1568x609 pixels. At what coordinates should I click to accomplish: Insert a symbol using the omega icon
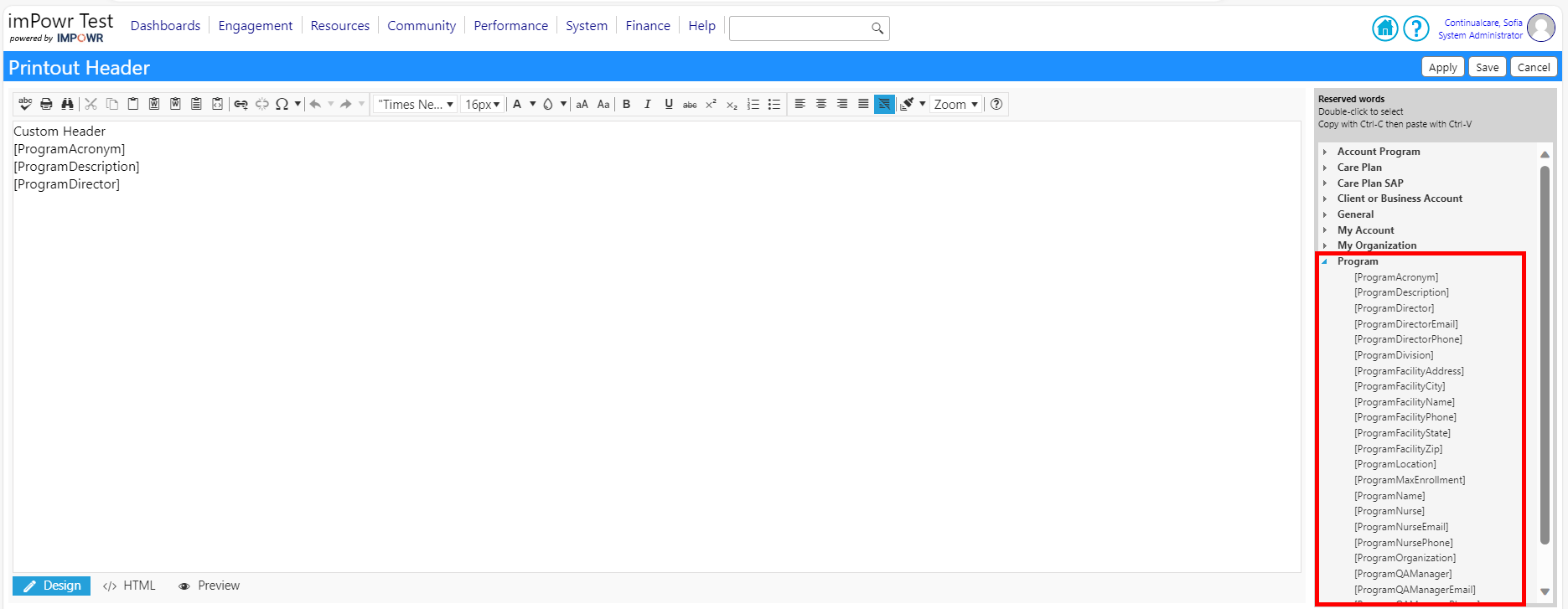click(x=282, y=104)
